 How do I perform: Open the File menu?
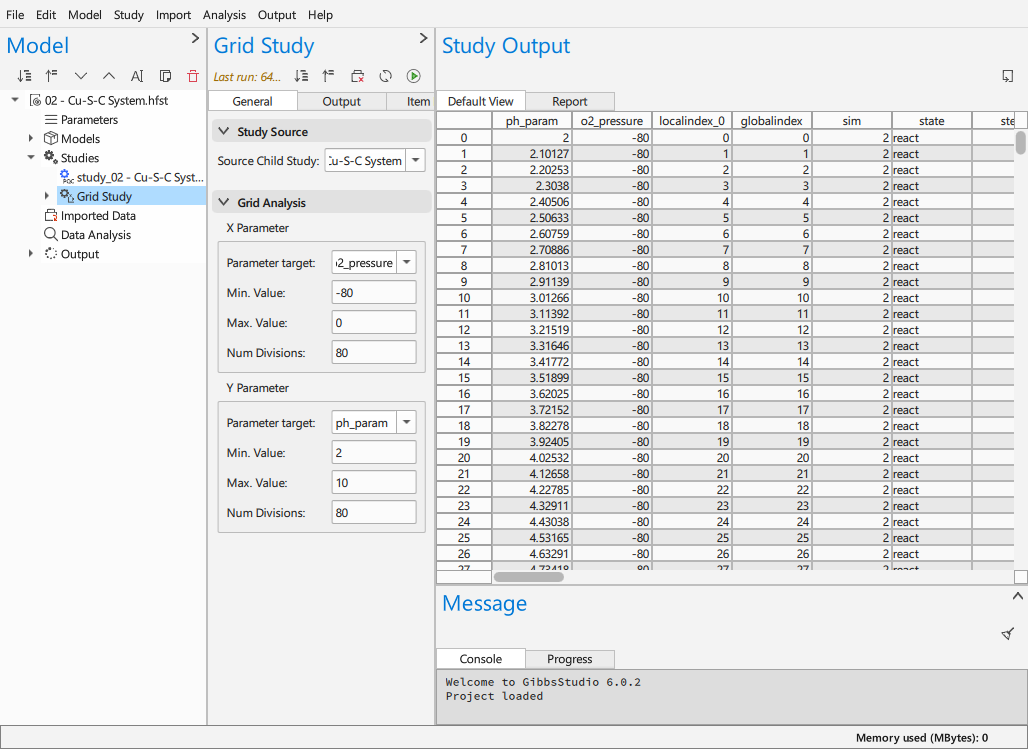(14, 14)
